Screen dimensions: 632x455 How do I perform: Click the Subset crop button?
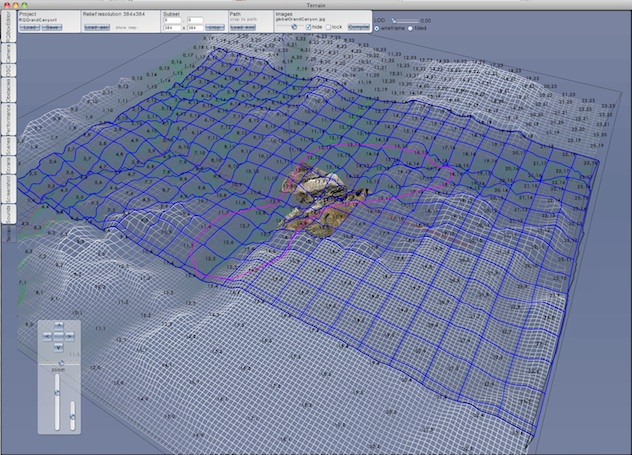coord(215,27)
